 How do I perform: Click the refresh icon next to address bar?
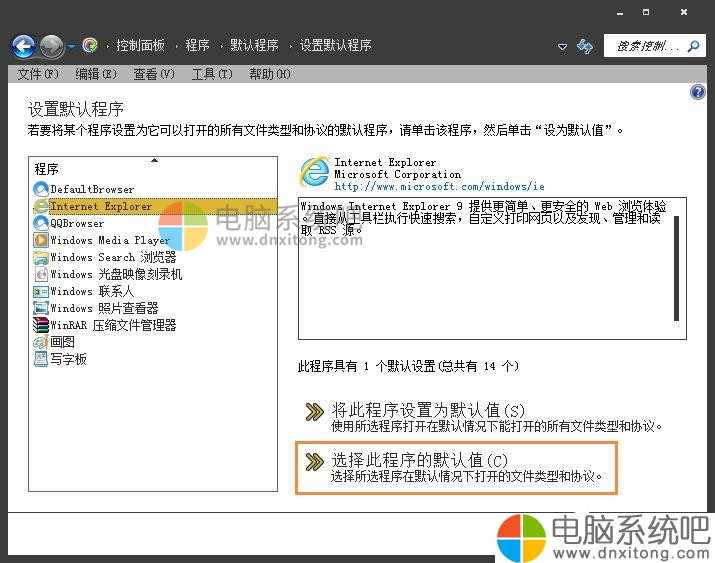tap(585, 46)
